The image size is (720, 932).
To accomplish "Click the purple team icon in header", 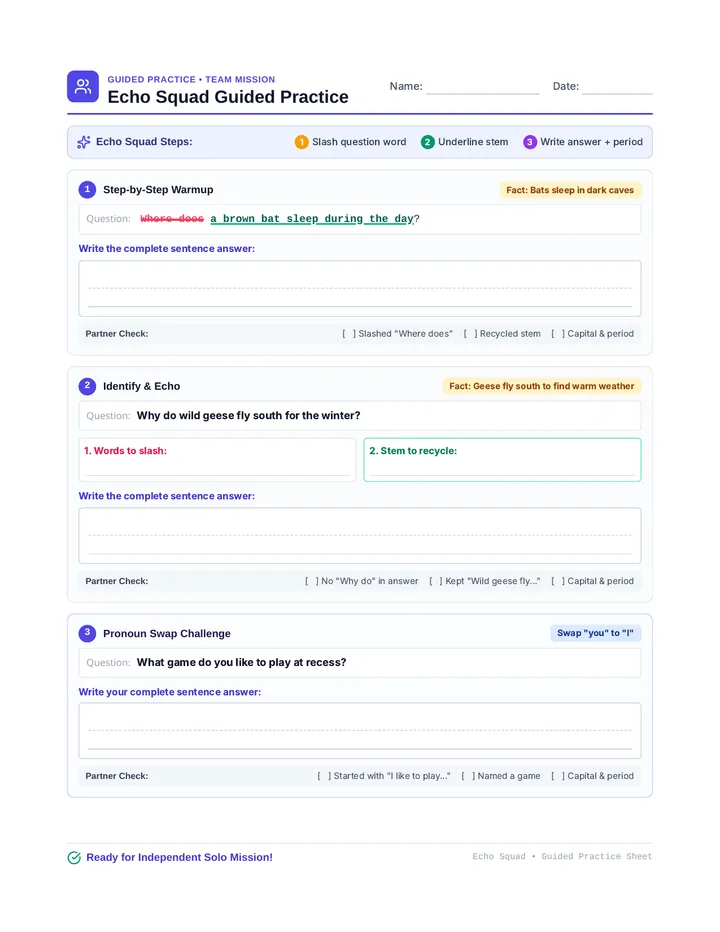I will (x=83, y=87).
